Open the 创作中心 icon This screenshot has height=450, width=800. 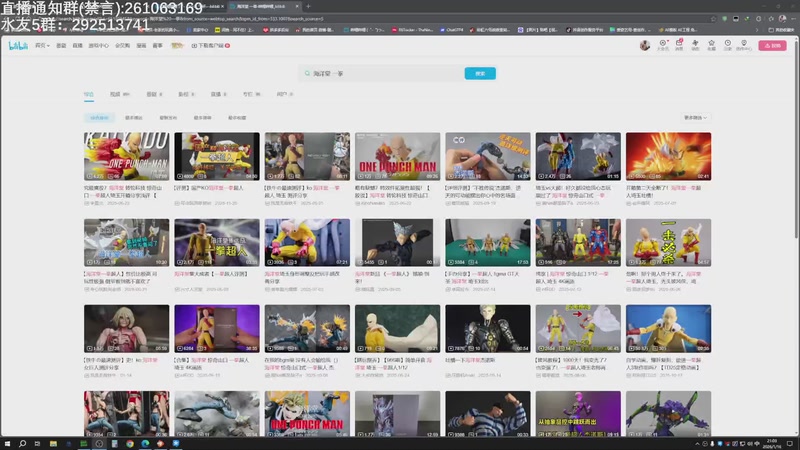(744, 45)
